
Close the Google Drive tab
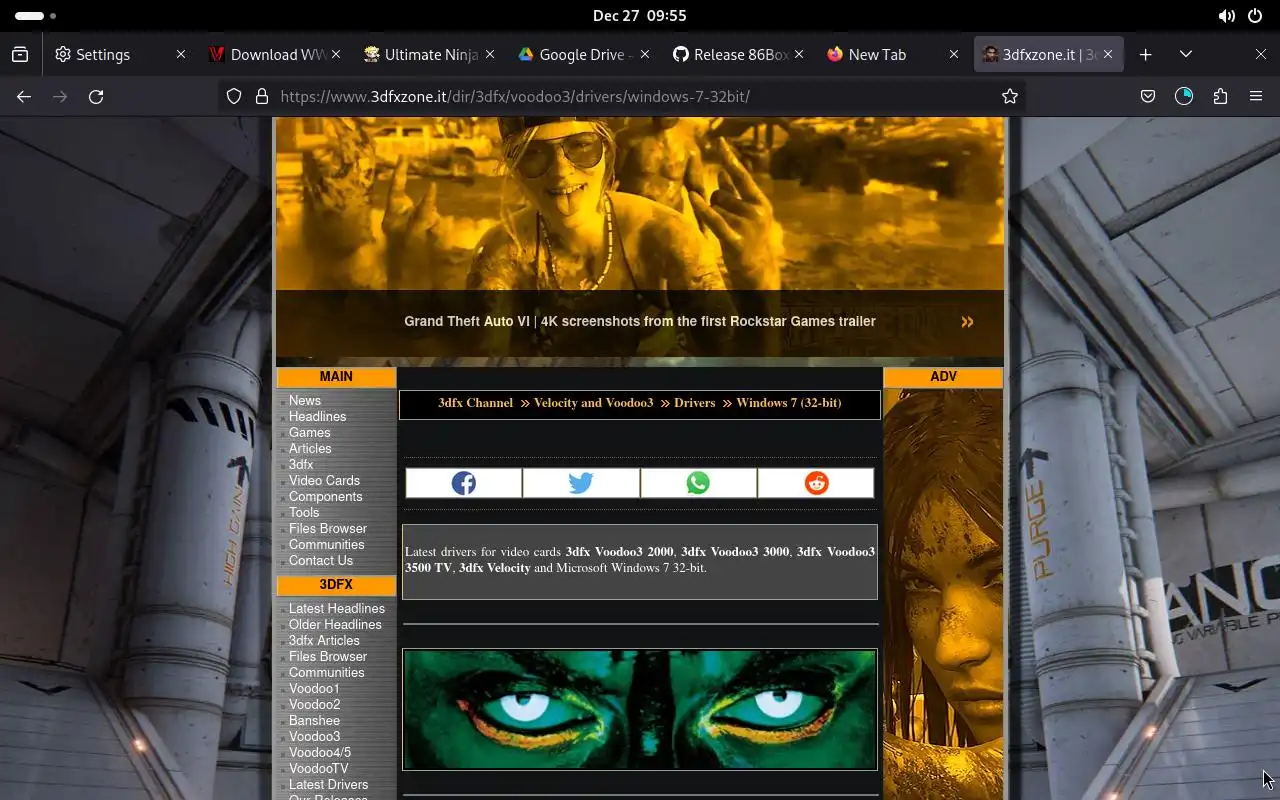645,55
